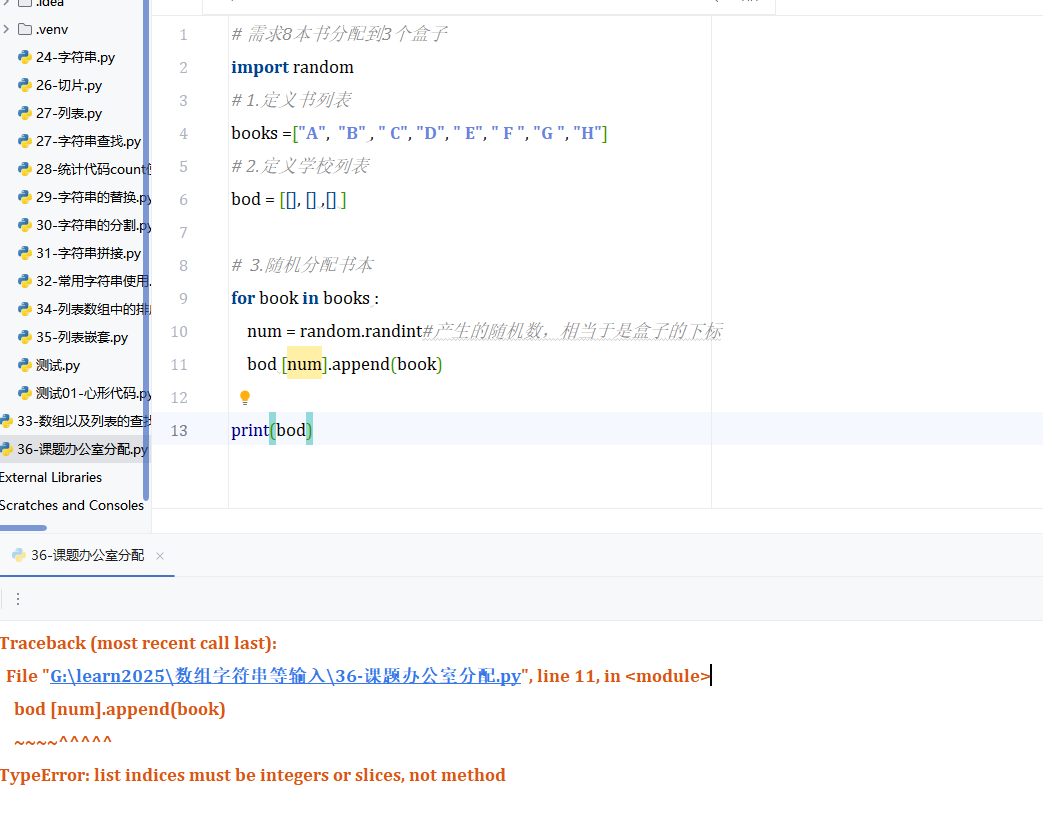The width and height of the screenshot is (1043, 821).
Task: Select the highlighted num variable in line 11
Action: click(x=303, y=364)
